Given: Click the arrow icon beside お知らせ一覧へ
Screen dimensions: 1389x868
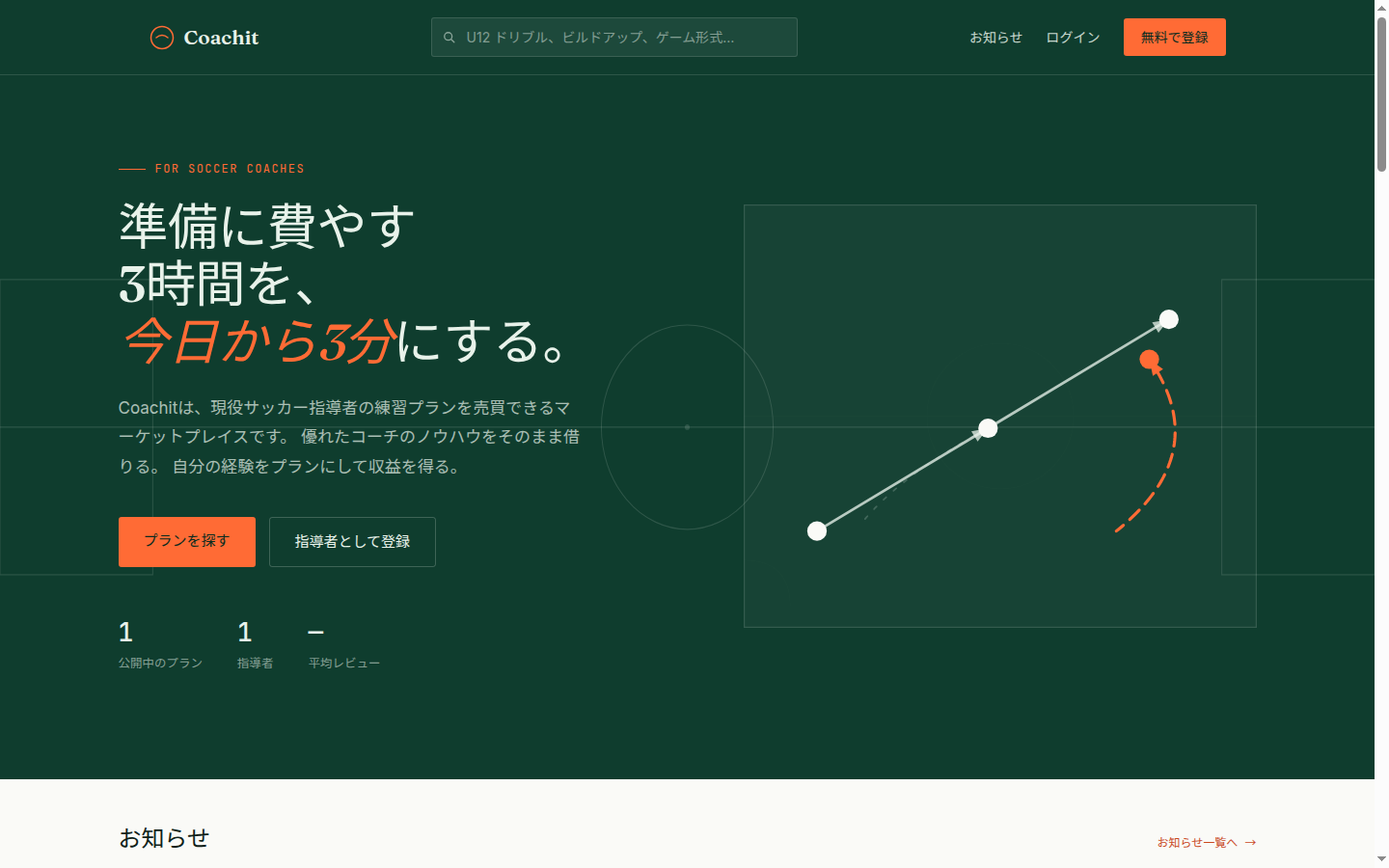Looking at the screenshot, I should 1251,842.
